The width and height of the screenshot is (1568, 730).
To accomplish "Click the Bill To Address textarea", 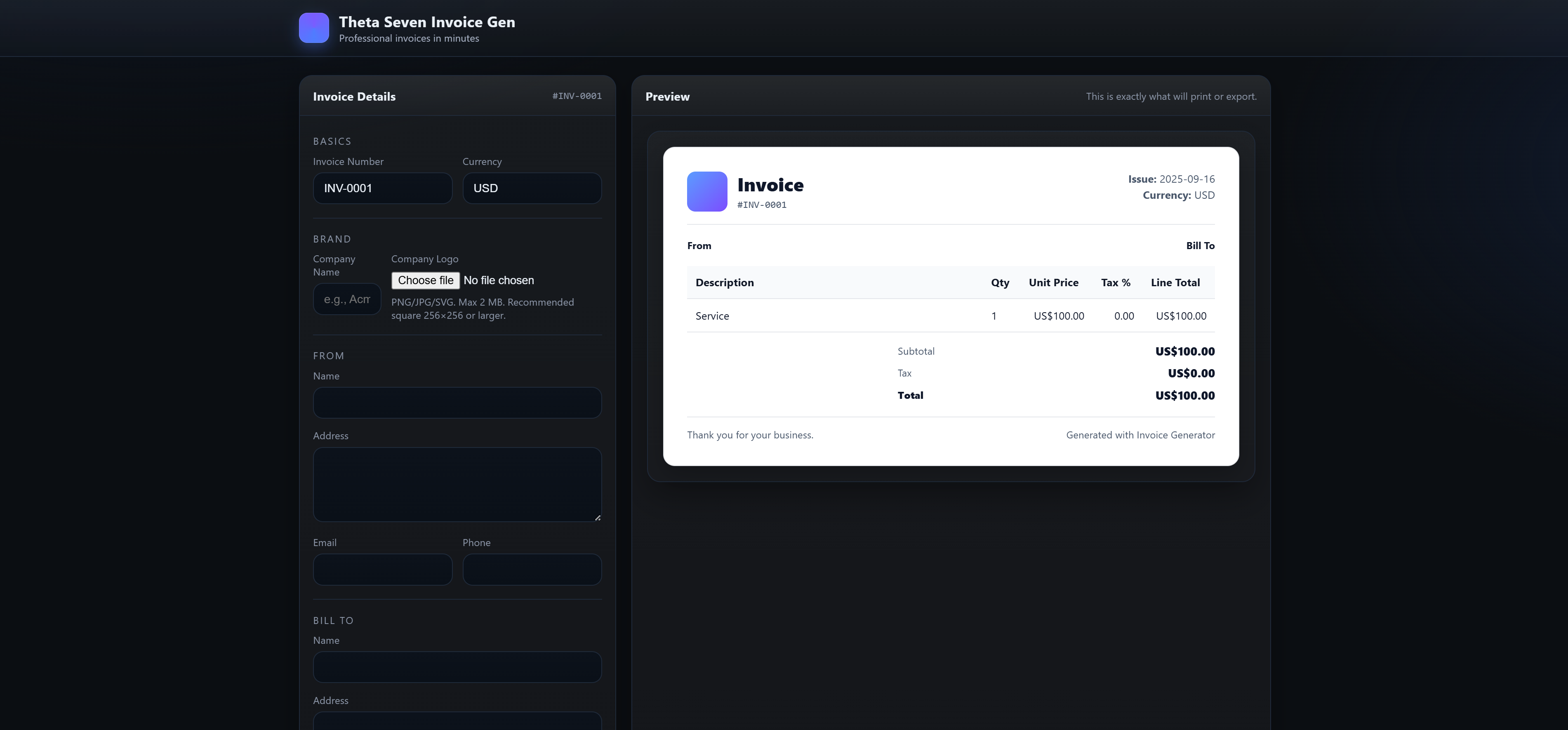I will [x=457, y=721].
